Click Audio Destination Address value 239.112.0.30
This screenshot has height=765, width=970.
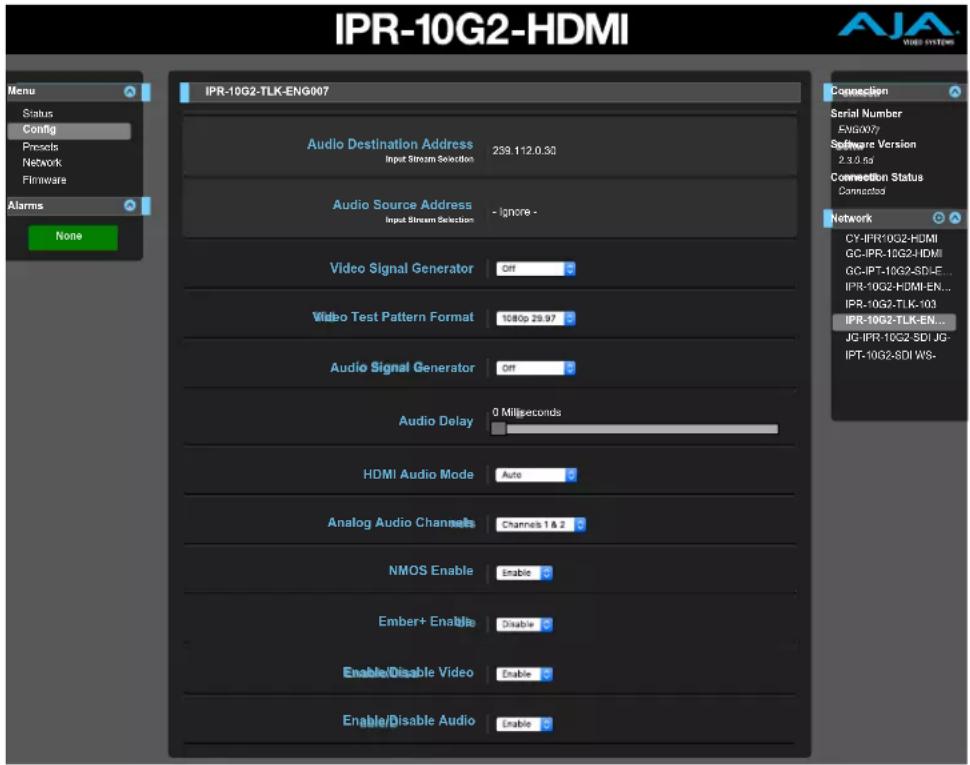(x=524, y=151)
